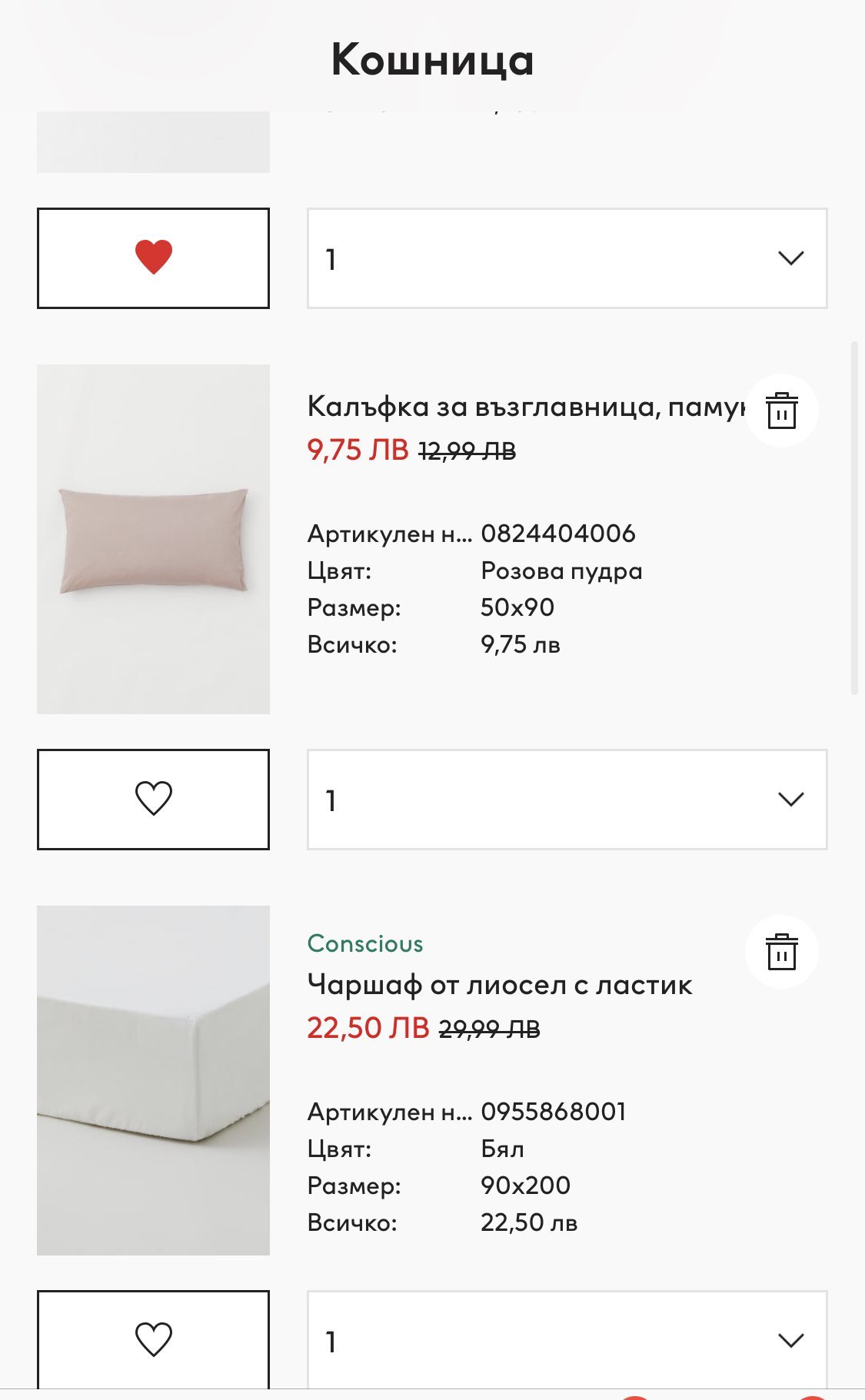This screenshot has width=865, height=1400.
Task: Tap the green Conscious label
Action: pos(365,944)
